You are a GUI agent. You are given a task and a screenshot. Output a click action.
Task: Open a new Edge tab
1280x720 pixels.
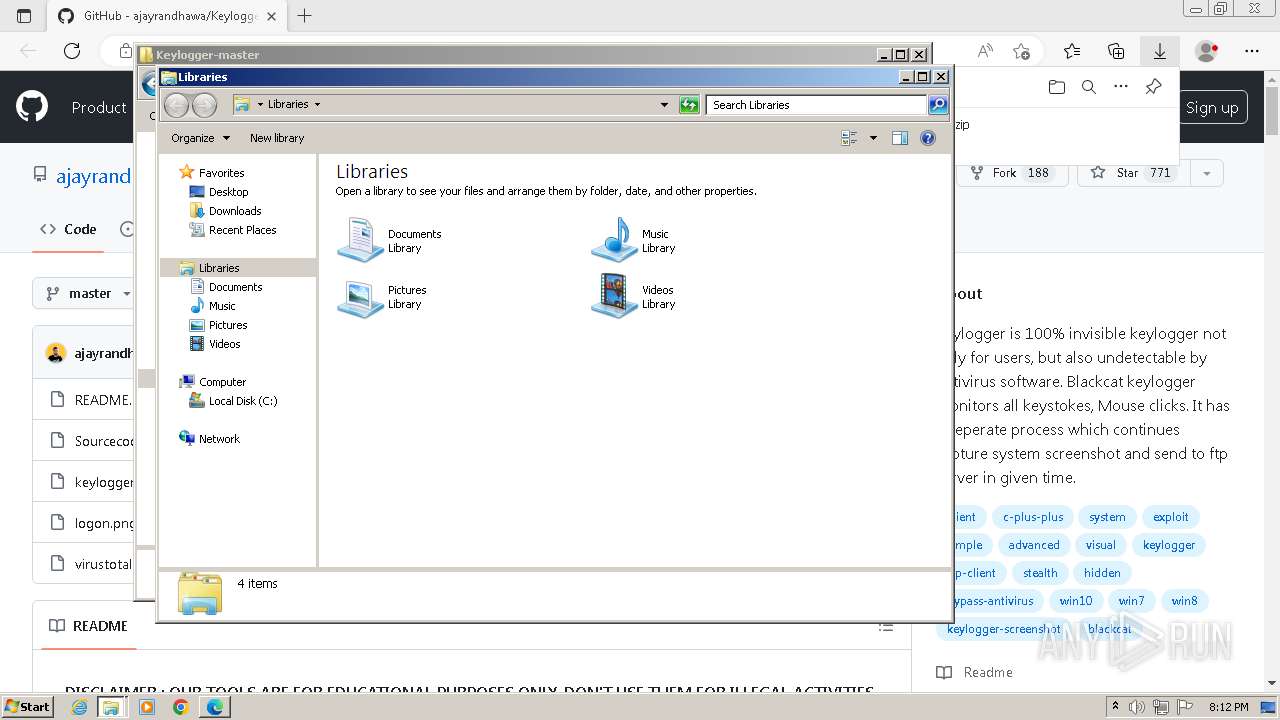[x=305, y=16]
